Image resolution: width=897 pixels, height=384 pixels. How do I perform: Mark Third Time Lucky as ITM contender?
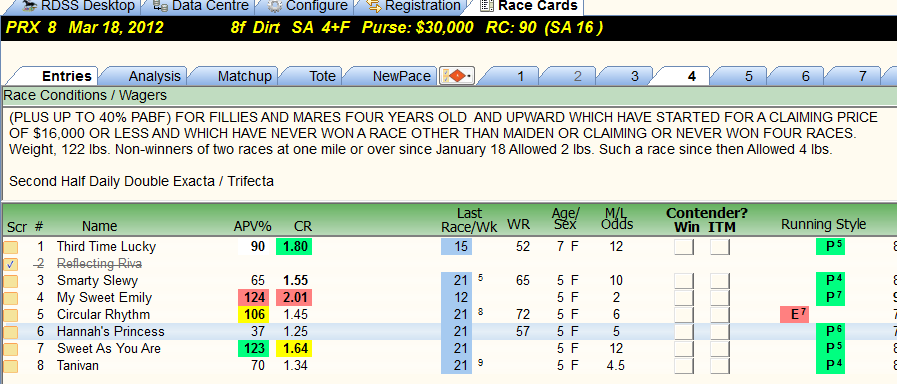click(x=720, y=247)
